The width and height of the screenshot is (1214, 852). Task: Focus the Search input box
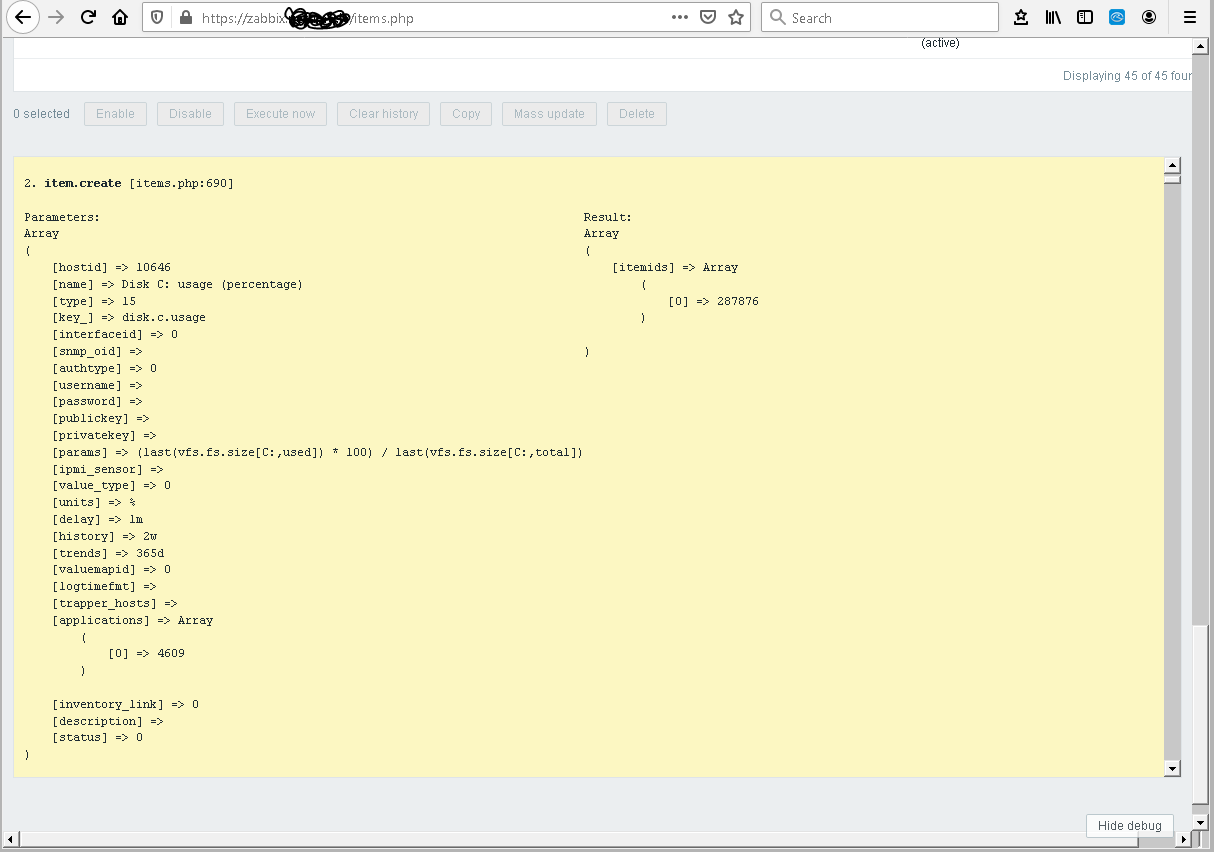(x=880, y=18)
